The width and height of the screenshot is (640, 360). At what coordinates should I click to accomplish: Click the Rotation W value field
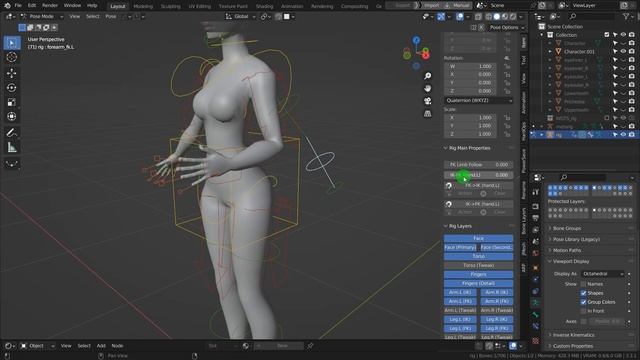[471, 66]
